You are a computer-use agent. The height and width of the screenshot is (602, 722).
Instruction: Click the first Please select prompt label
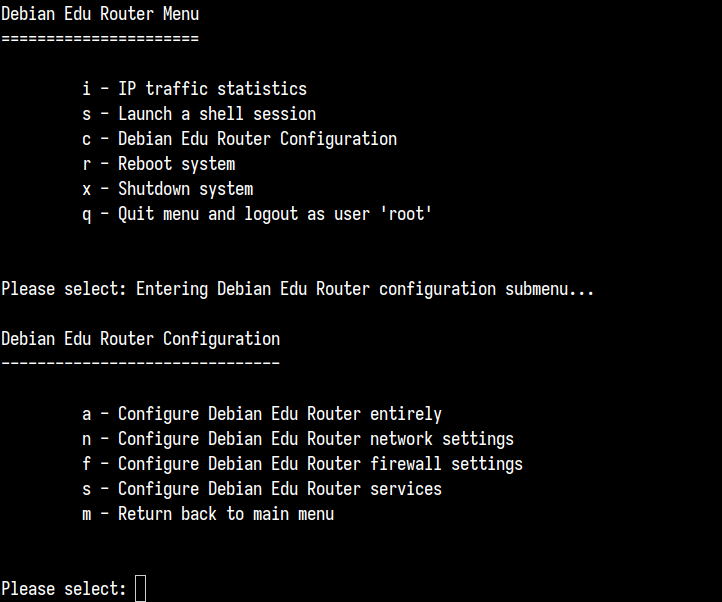pos(64,289)
